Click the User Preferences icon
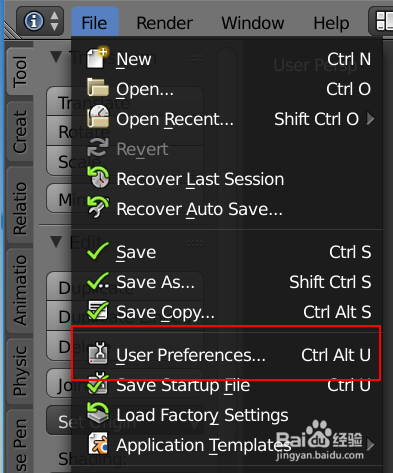Screen dimensions: 393x473 pyautogui.click(x=98, y=353)
